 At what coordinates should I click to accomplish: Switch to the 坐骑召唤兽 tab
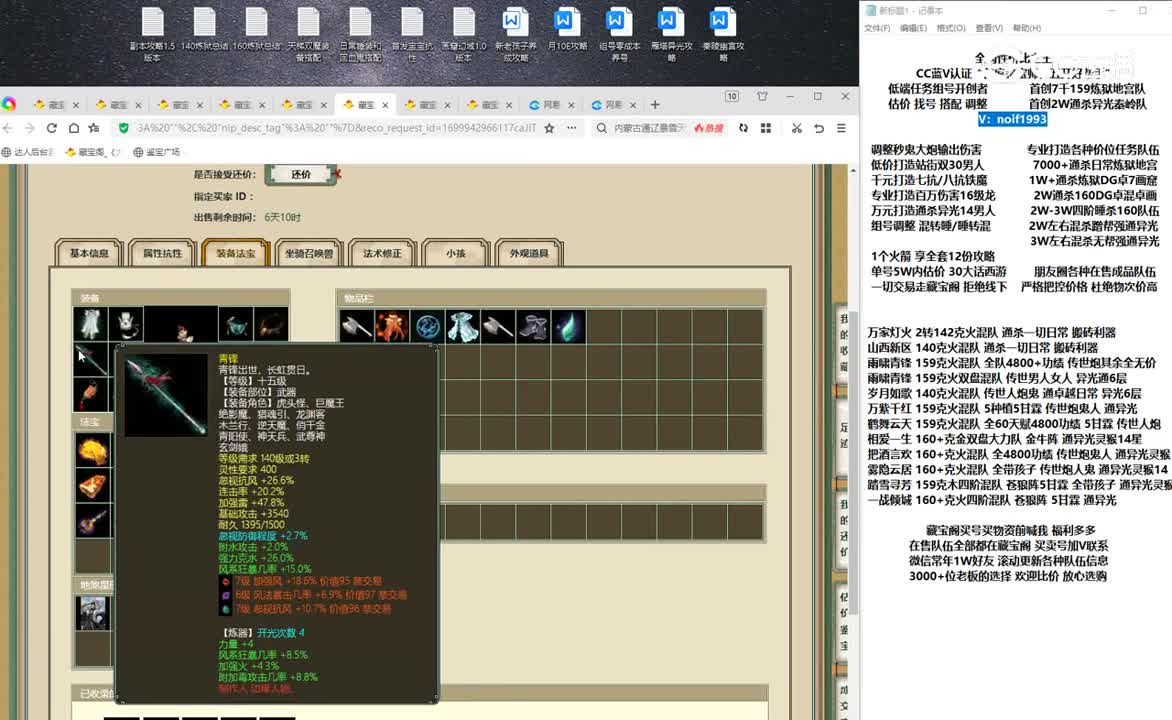(x=309, y=253)
